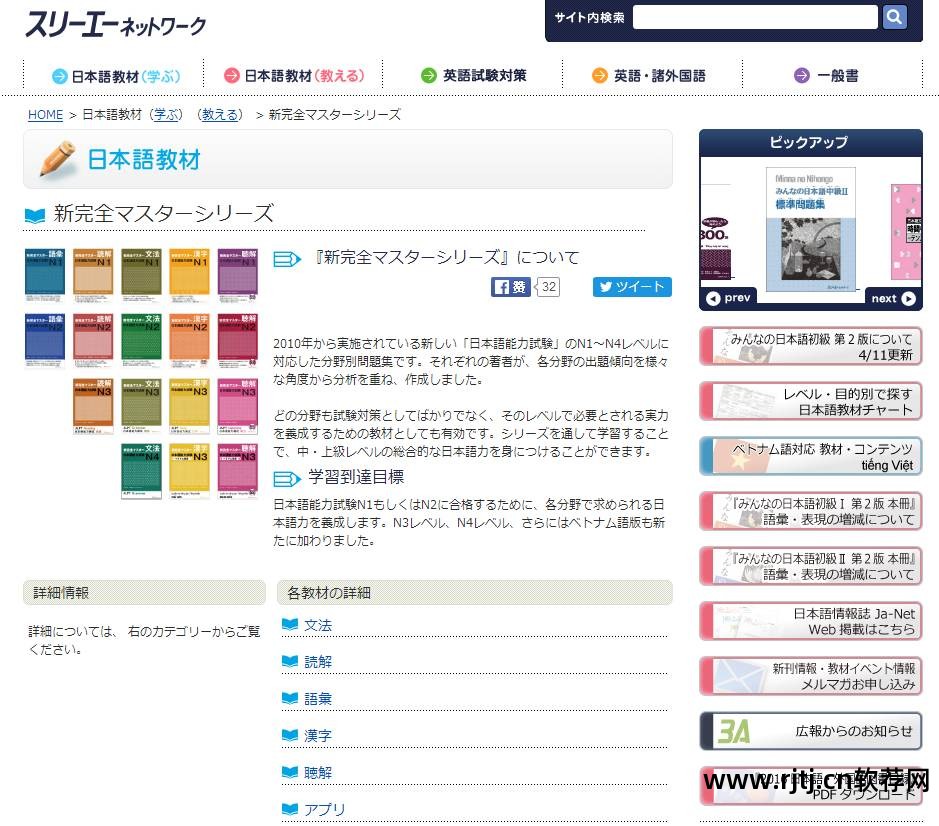This screenshot has width=939, height=826.
Task: Open the 3A 広報からのお知らせ banner
Action: click(811, 731)
